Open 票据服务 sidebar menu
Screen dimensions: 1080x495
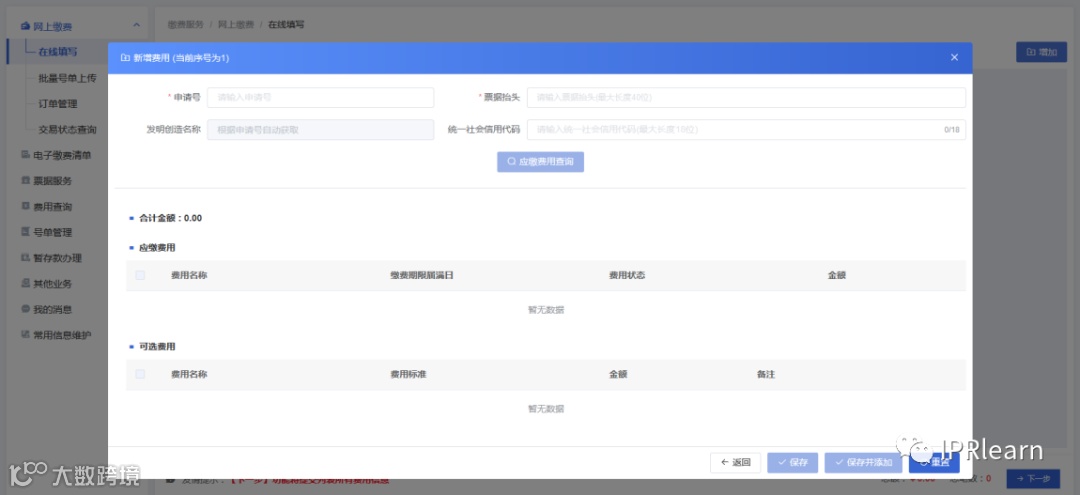[x=53, y=181]
